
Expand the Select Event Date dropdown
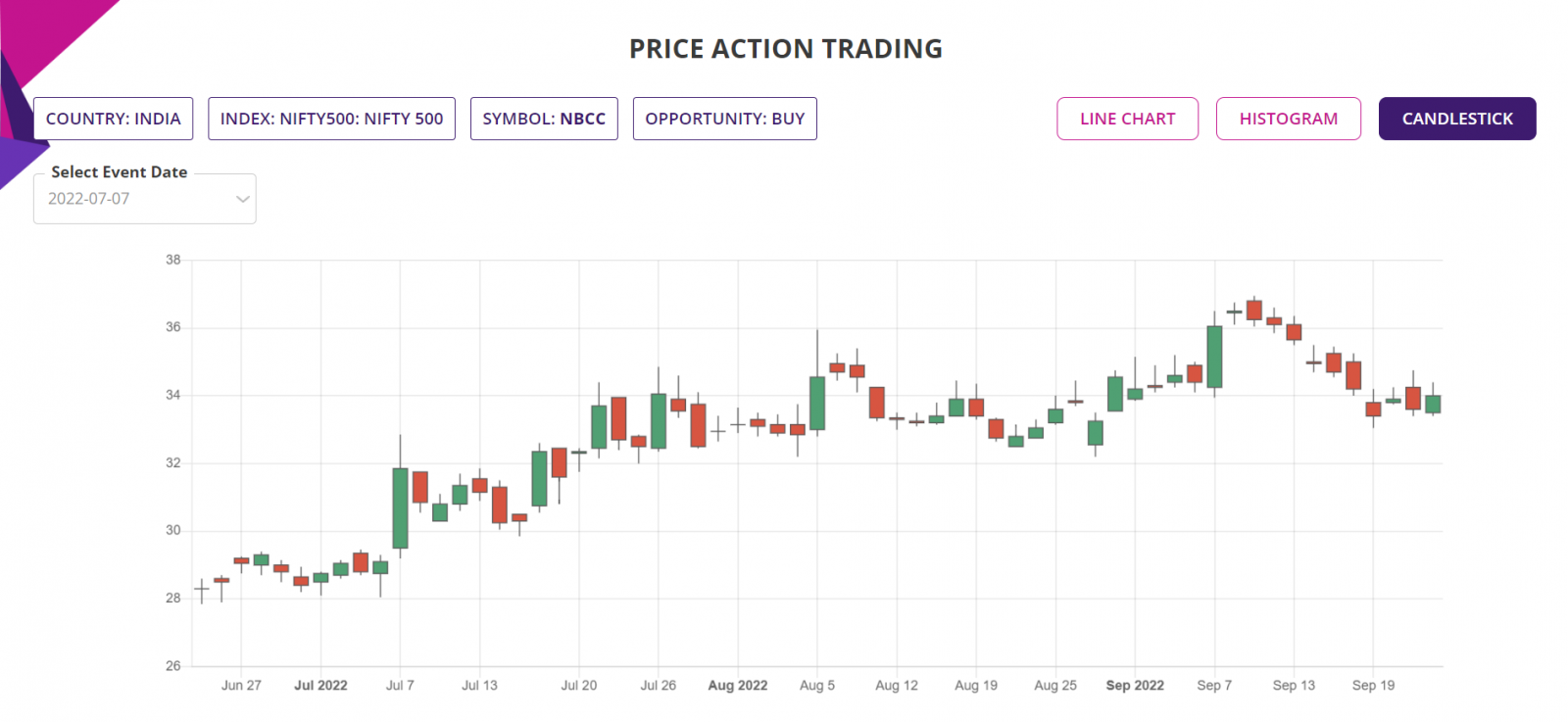click(x=145, y=199)
